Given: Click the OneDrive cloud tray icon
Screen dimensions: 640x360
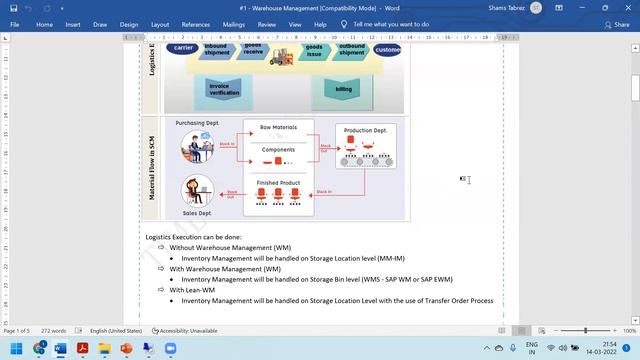Looking at the screenshot, I should pyautogui.click(x=499, y=348).
